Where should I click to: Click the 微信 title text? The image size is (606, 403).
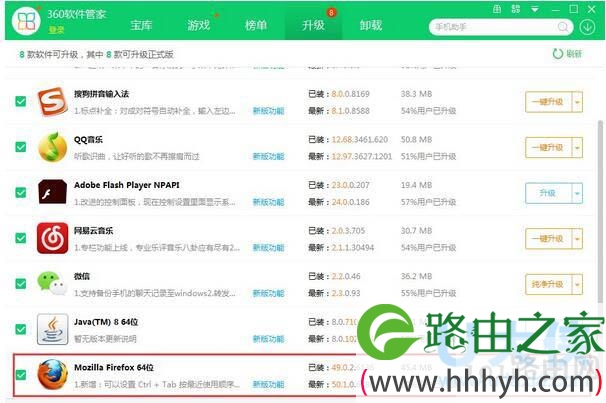82,276
